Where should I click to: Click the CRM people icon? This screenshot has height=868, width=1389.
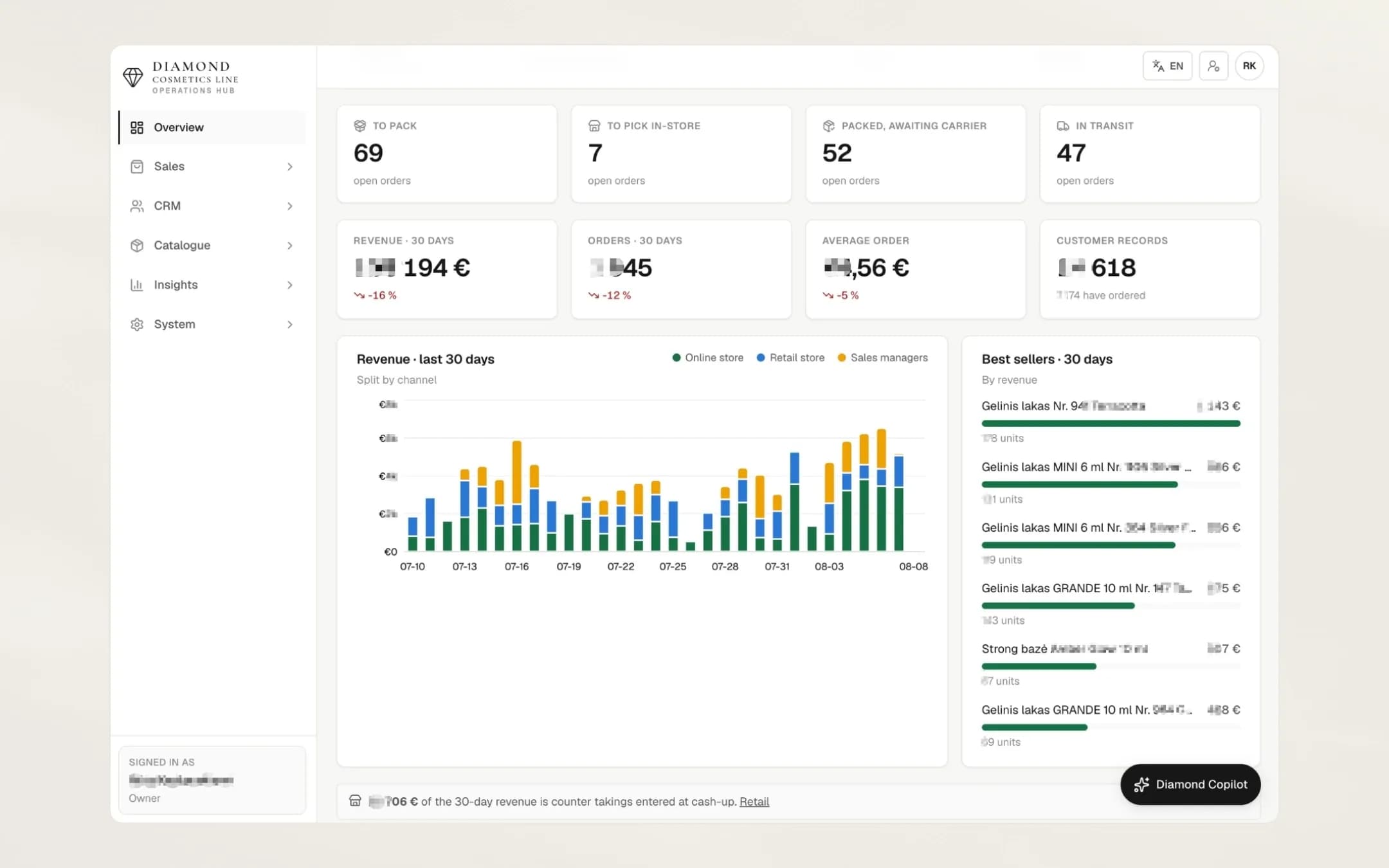pos(137,206)
